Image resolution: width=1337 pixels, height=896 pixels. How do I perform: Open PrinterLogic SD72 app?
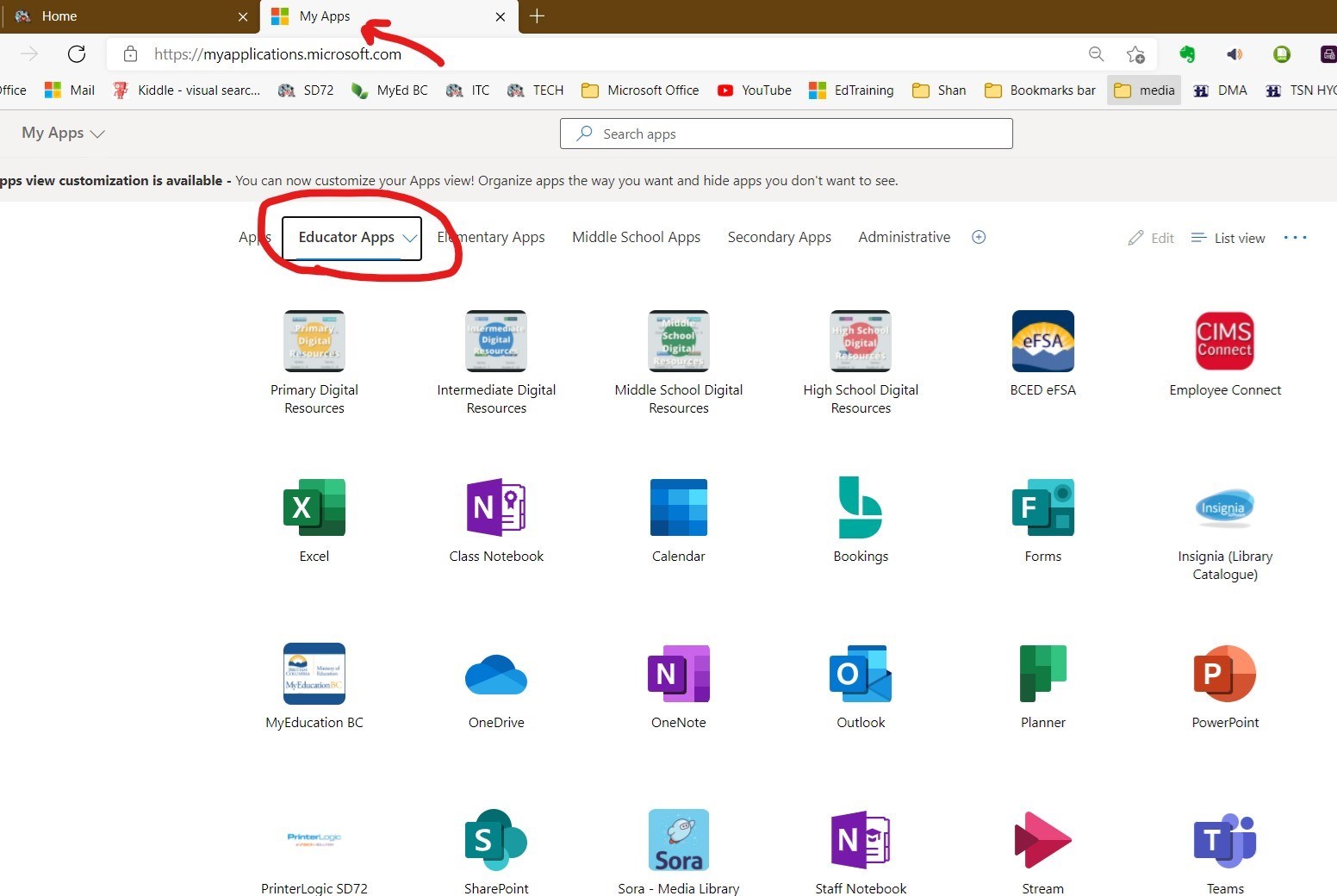click(x=314, y=838)
